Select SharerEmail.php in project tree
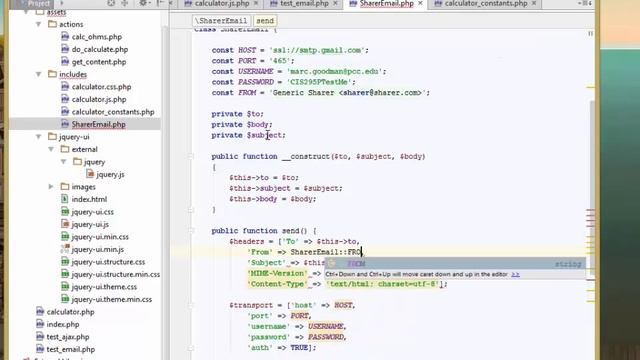 pos(98,124)
